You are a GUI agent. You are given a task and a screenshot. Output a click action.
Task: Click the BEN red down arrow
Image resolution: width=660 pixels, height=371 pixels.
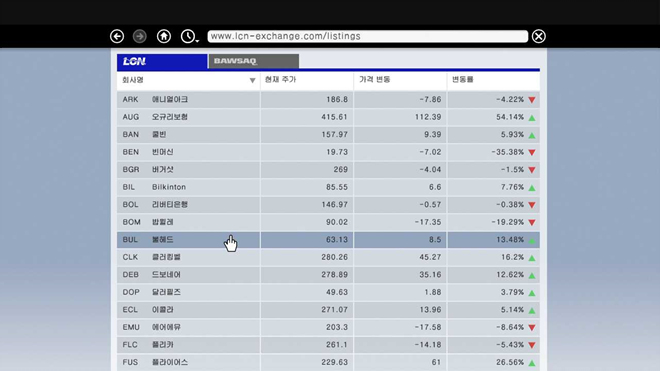point(532,152)
